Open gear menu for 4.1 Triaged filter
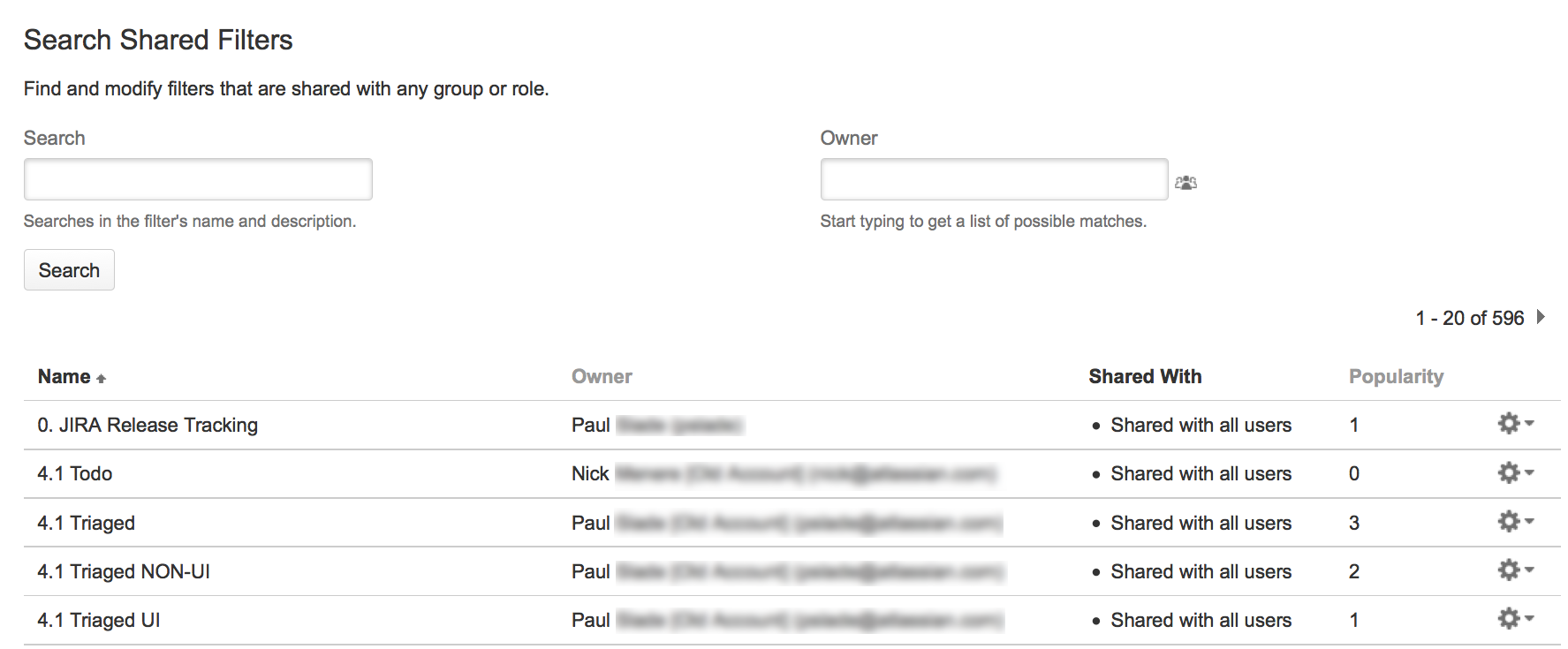1568x649 pixels. pyautogui.click(x=1515, y=522)
